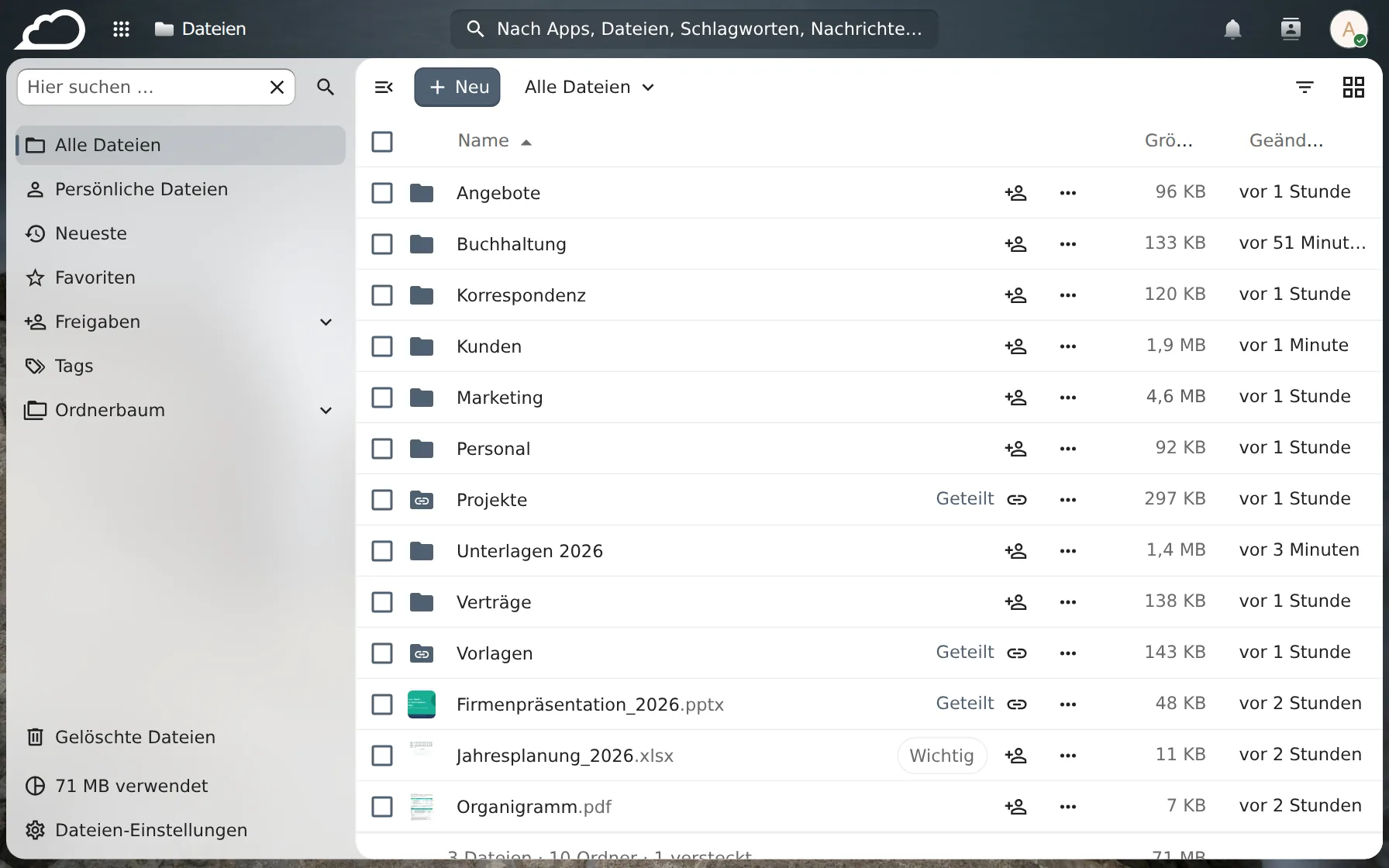Image resolution: width=1389 pixels, height=868 pixels.
Task: Open Persönliche Dateien in sidebar
Action: (x=181, y=190)
